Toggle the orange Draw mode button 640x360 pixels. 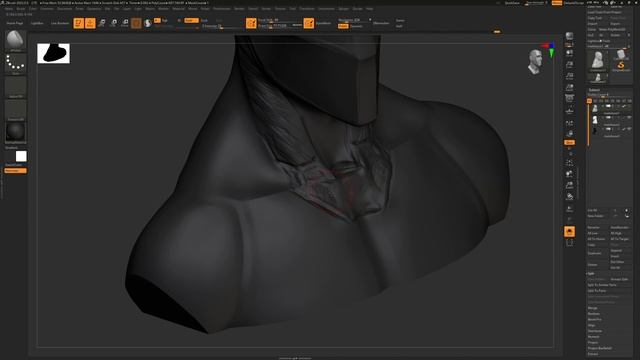[90, 23]
